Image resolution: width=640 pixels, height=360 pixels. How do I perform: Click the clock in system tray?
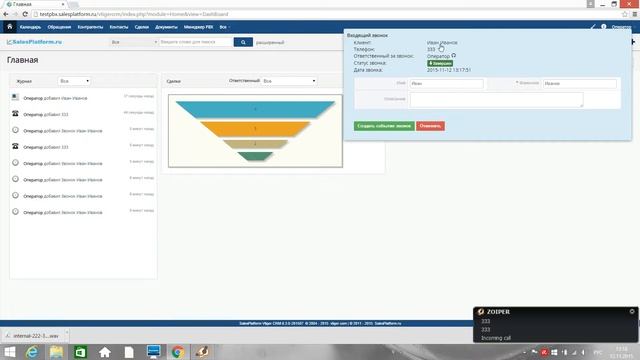tap(621, 352)
